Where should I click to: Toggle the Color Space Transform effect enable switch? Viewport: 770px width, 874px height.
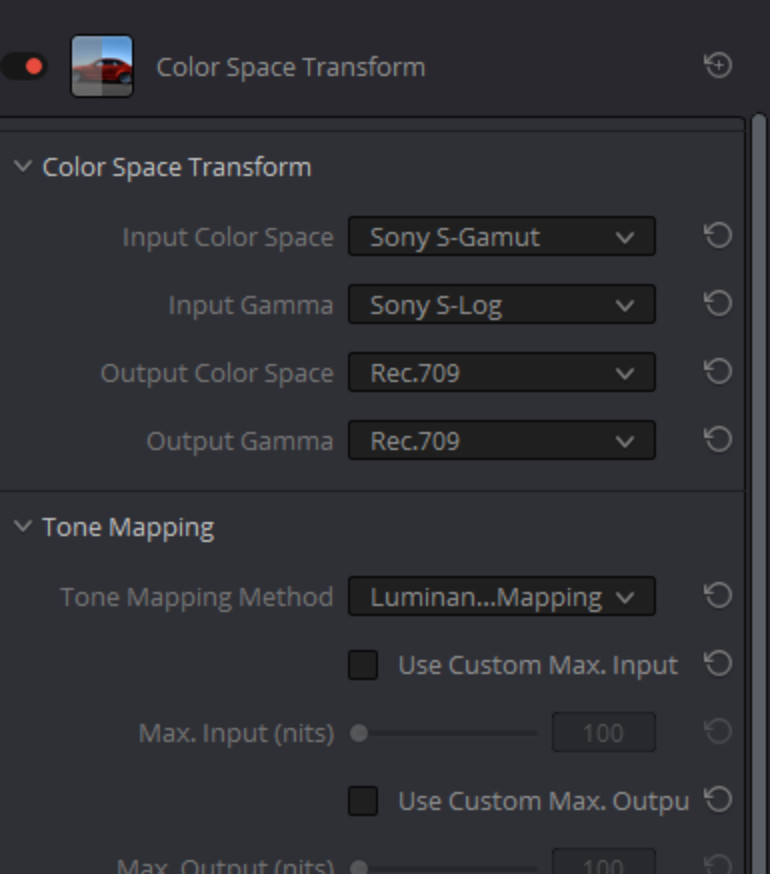25,66
